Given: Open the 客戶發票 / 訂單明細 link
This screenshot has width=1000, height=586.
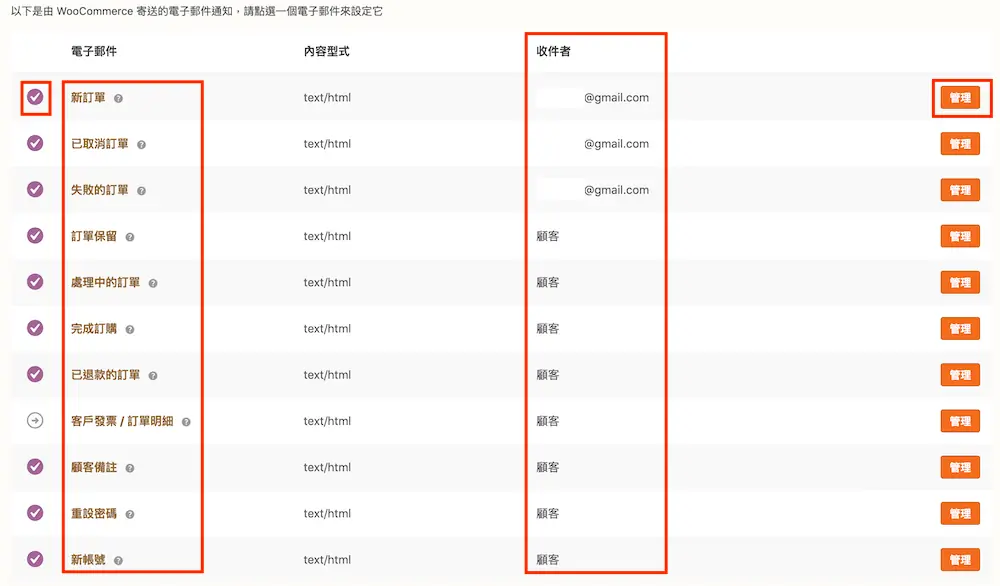Looking at the screenshot, I should tap(122, 421).
